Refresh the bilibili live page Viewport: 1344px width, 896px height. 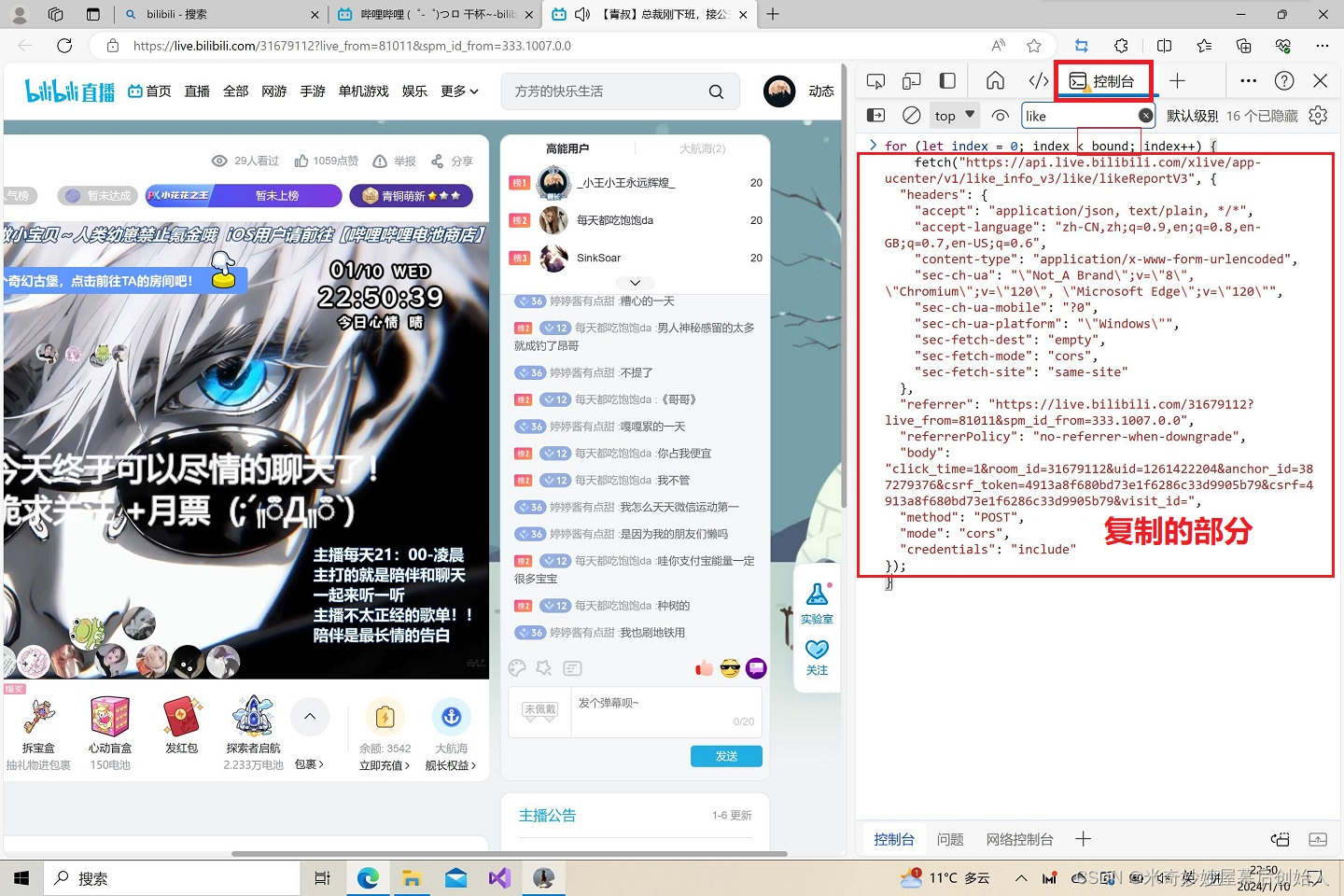tap(64, 46)
